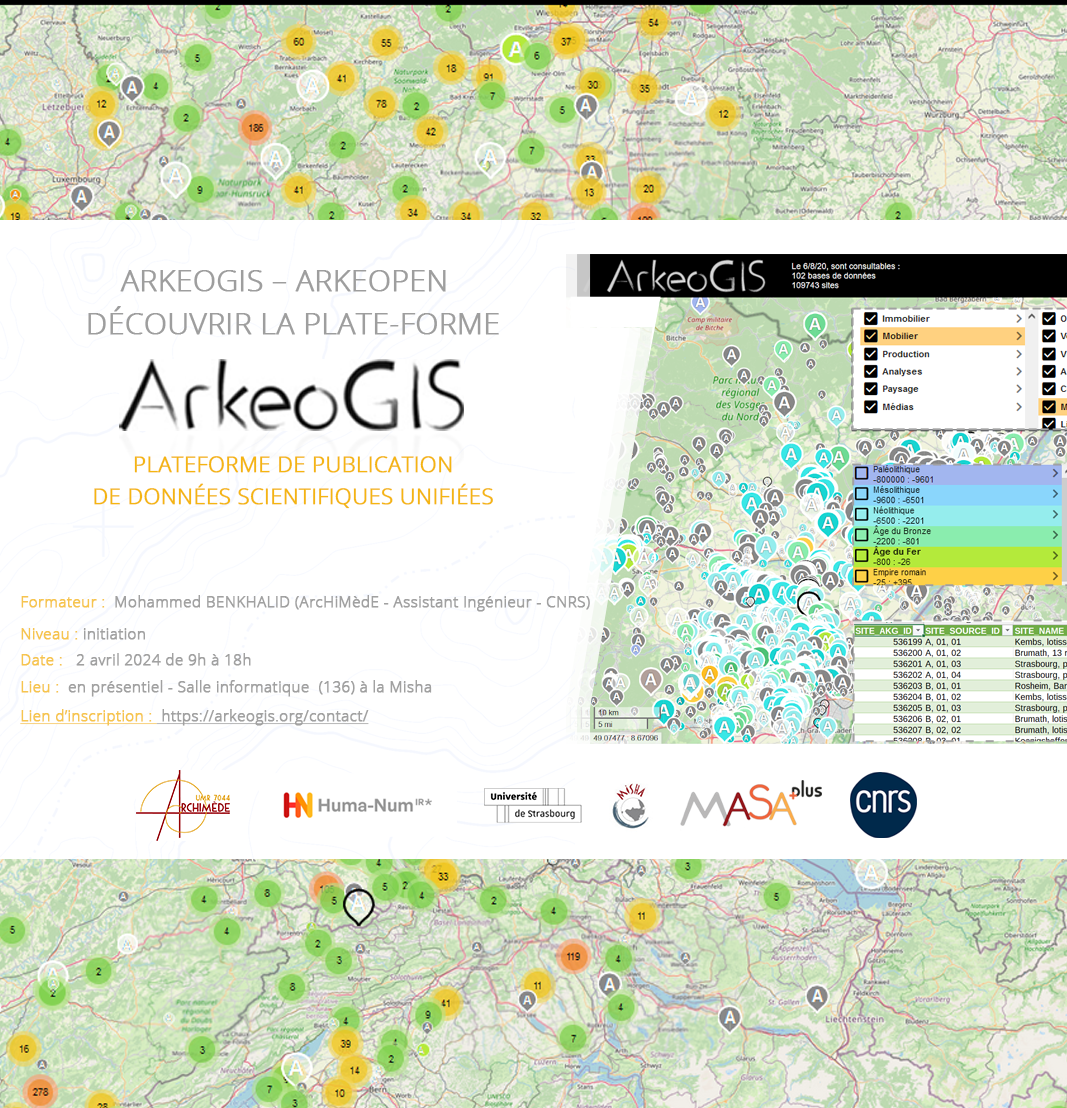Uncheck the Médias checkbox
This screenshot has width=1067, height=1108.
coord(871,407)
